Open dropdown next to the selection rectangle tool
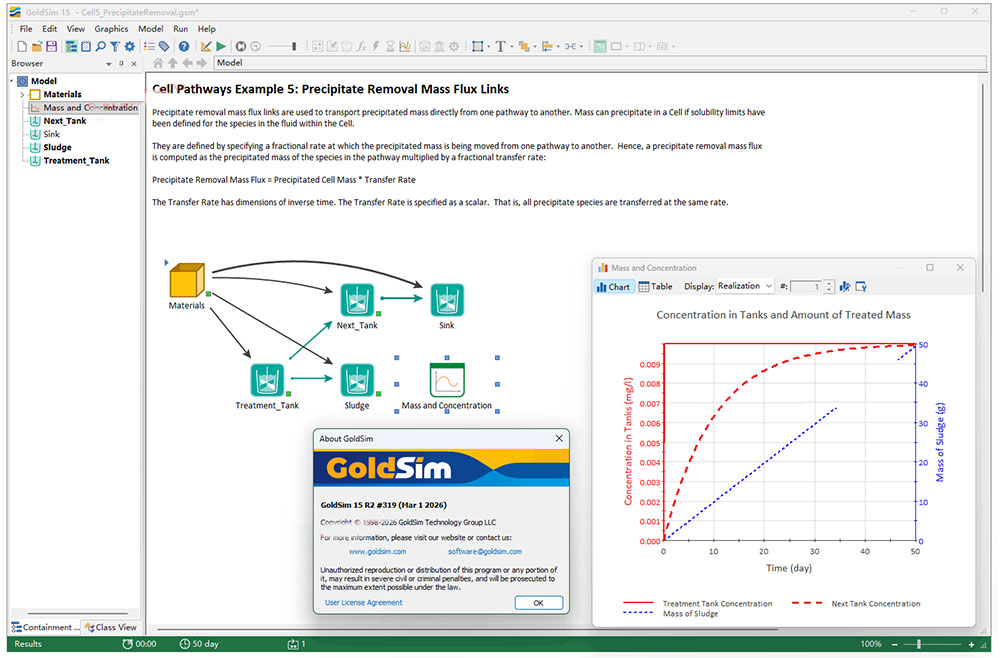1000x658 pixels. click(x=489, y=46)
